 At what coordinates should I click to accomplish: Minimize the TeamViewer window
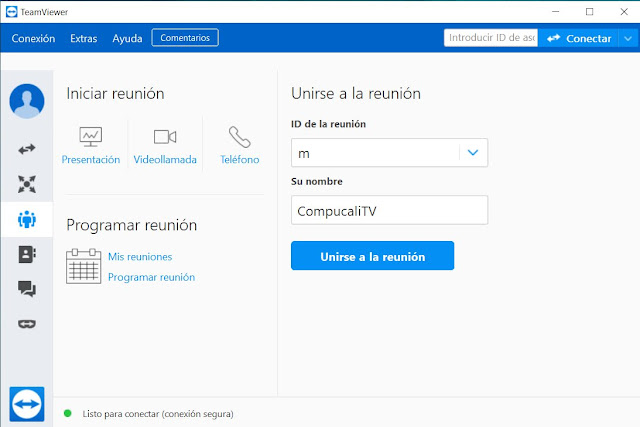(556, 12)
